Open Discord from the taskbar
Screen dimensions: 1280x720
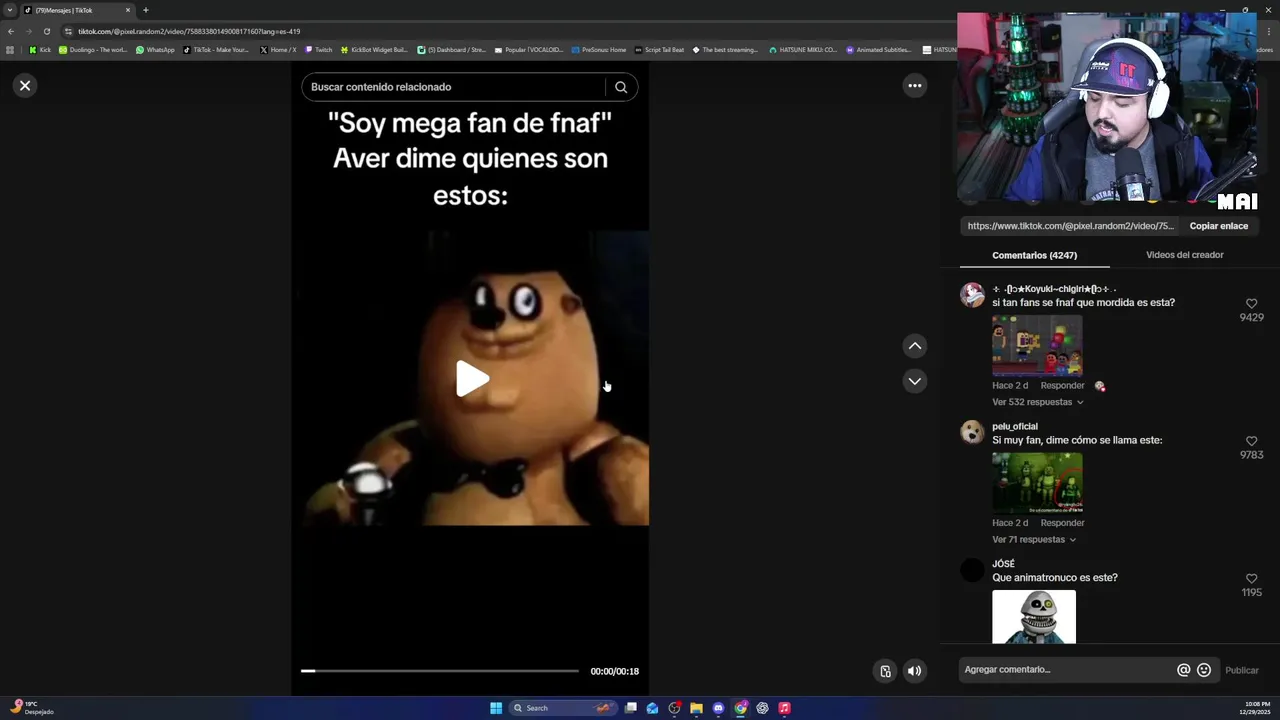pos(718,708)
